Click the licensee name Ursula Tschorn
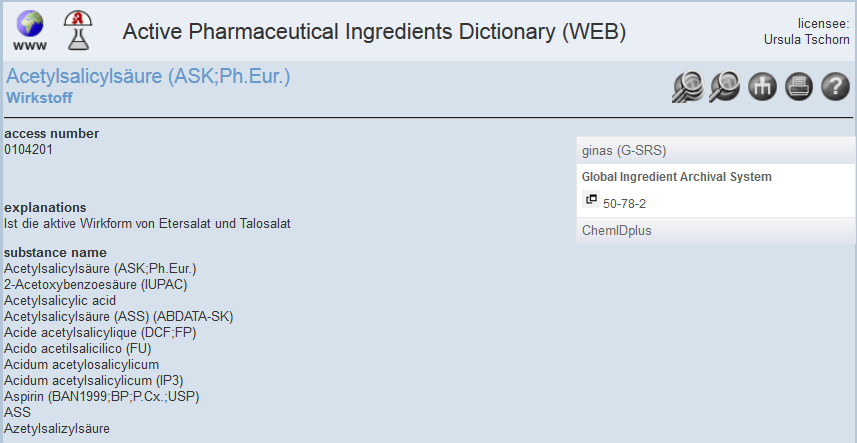The height and width of the screenshot is (443, 857). 807,40
